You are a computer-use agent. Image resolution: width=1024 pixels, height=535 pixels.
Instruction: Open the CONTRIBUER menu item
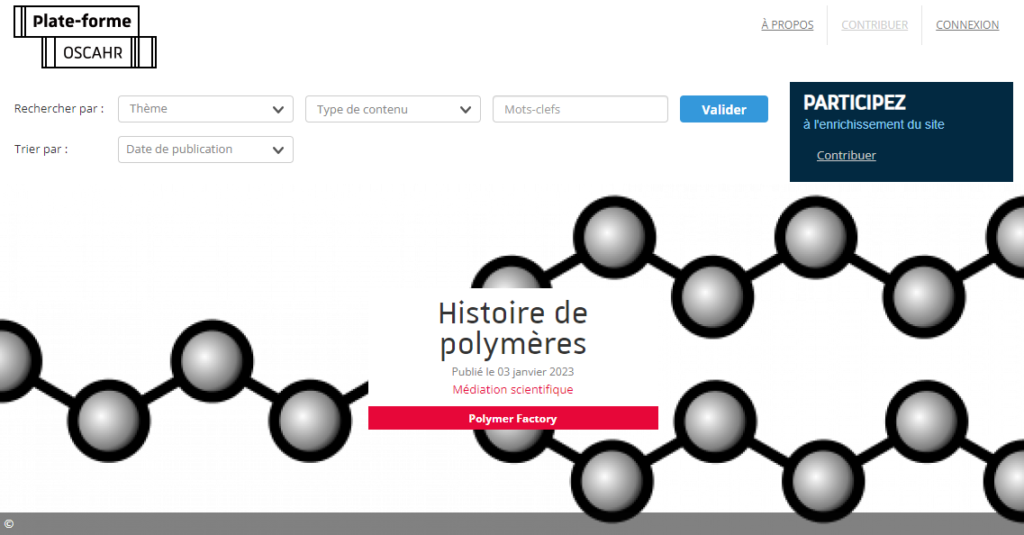874,25
